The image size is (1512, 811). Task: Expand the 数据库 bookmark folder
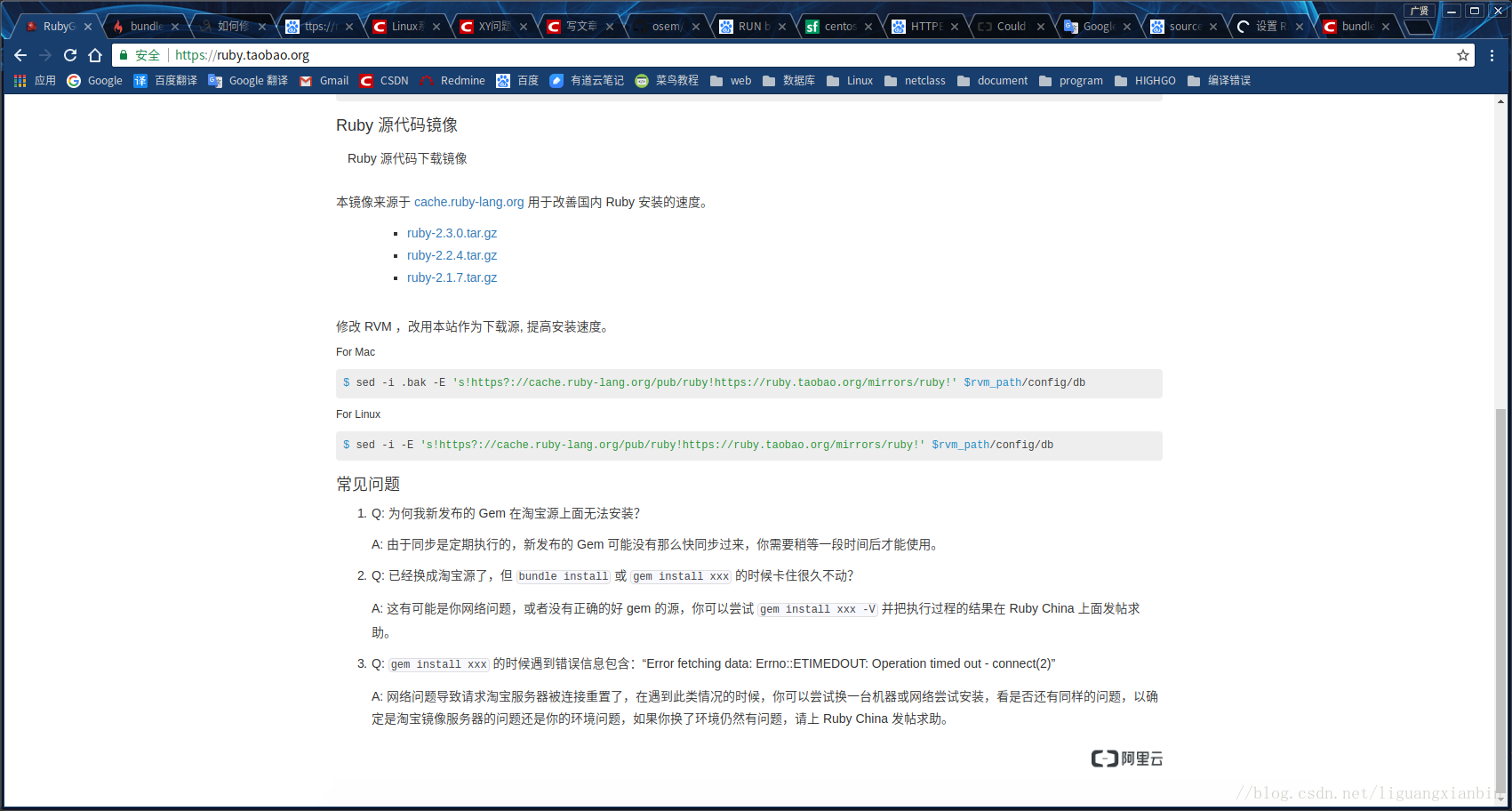788,81
